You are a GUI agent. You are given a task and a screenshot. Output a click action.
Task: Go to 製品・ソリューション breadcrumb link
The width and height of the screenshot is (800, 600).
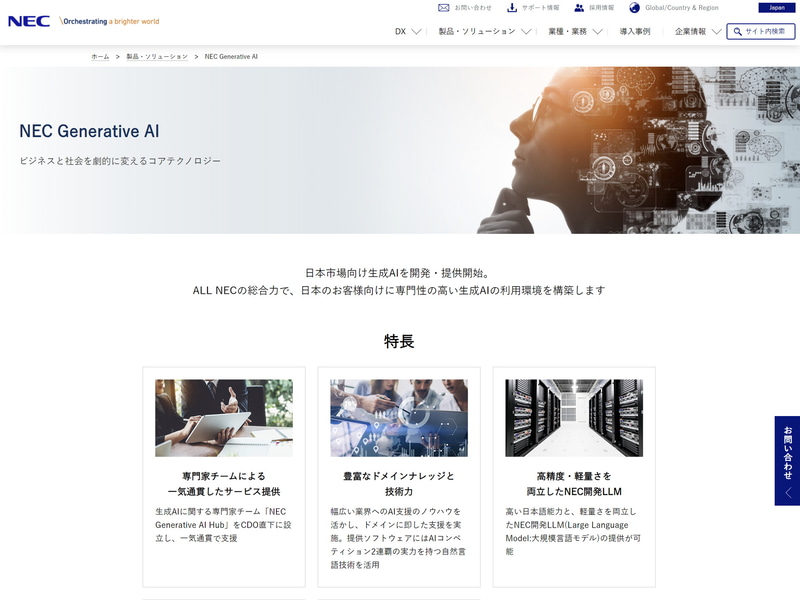pos(157,57)
